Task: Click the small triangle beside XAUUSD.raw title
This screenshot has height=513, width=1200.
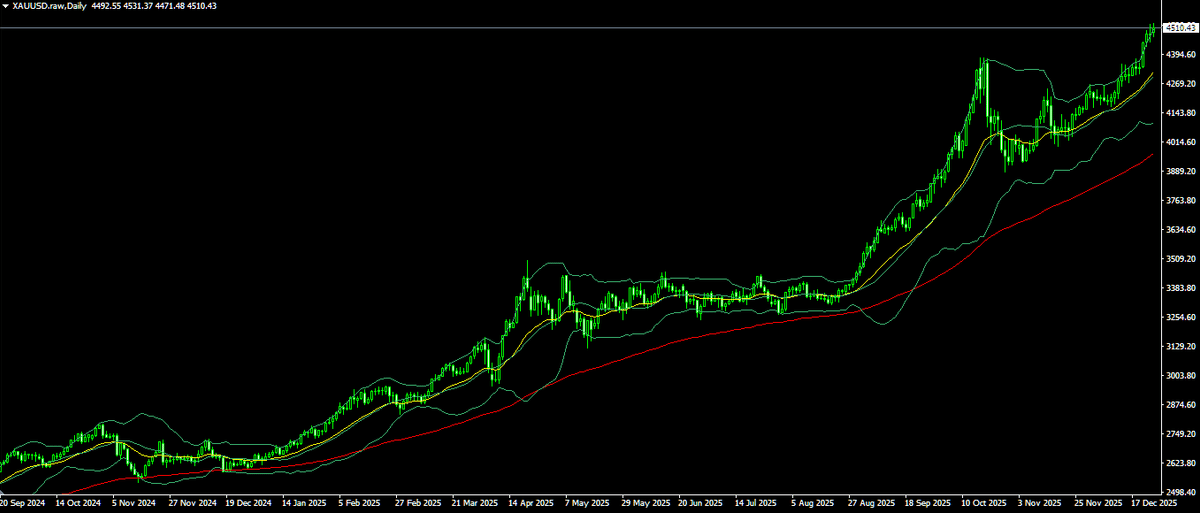Action: pyautogui.click(x=6, y=6)
